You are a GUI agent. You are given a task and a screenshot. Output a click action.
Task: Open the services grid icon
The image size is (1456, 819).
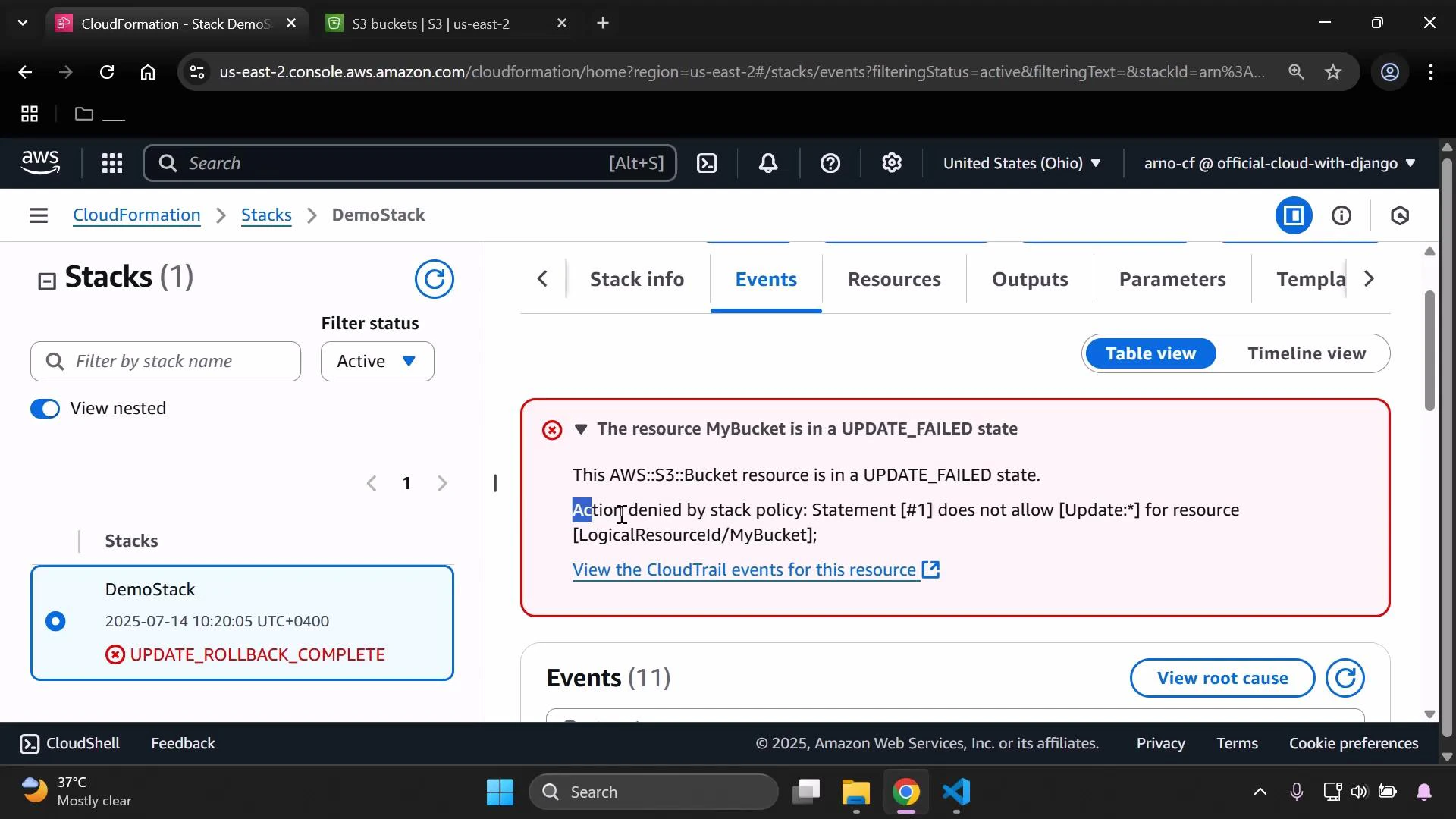[x=111, y=163]
